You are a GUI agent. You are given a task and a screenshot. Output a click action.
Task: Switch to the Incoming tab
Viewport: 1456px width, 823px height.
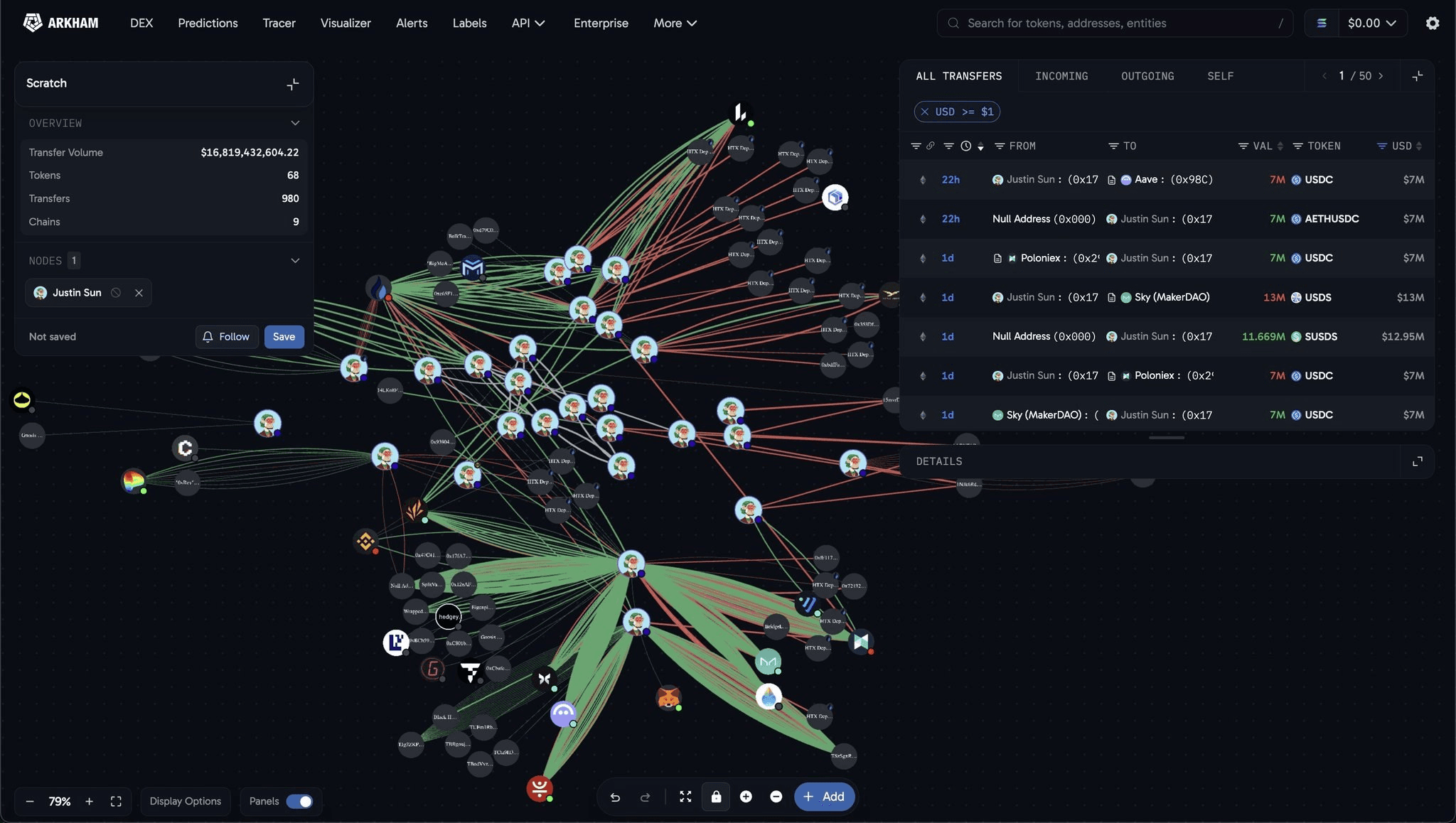1061,76
